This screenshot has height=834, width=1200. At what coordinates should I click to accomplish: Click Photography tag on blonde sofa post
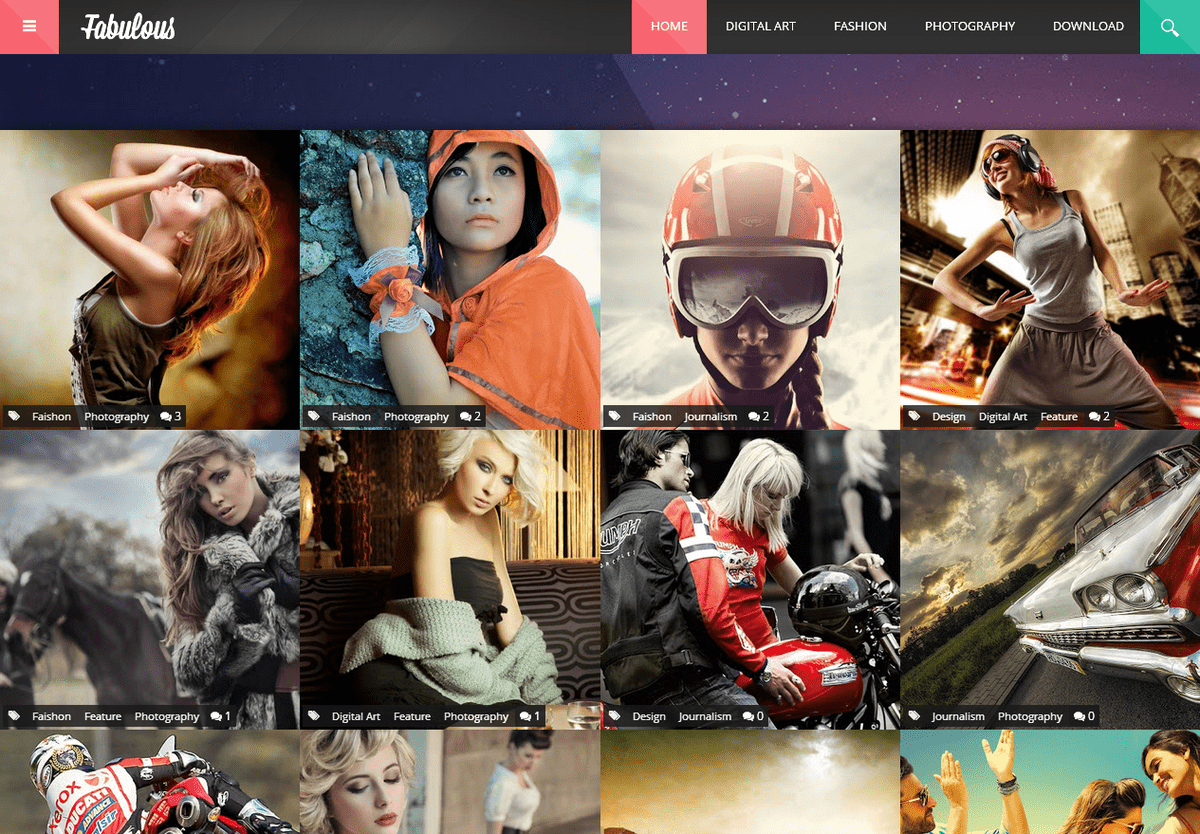(x=476, y=716)
